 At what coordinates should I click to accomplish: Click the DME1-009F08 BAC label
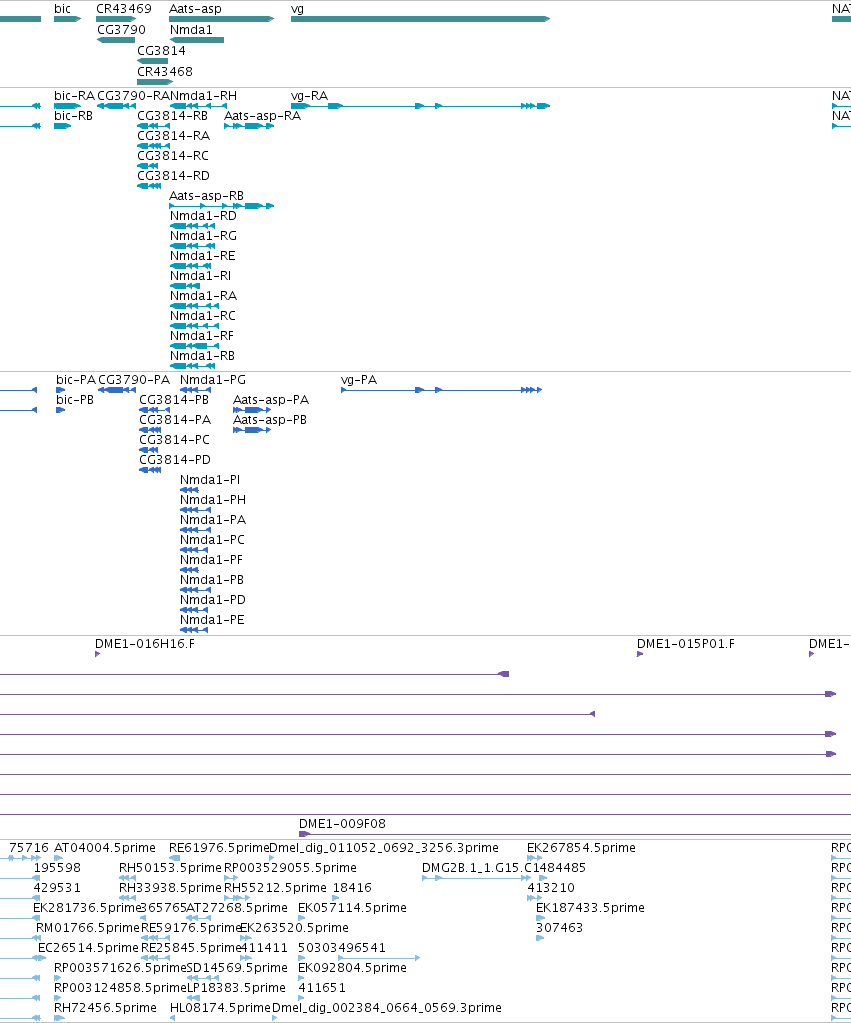coord(343,824)
